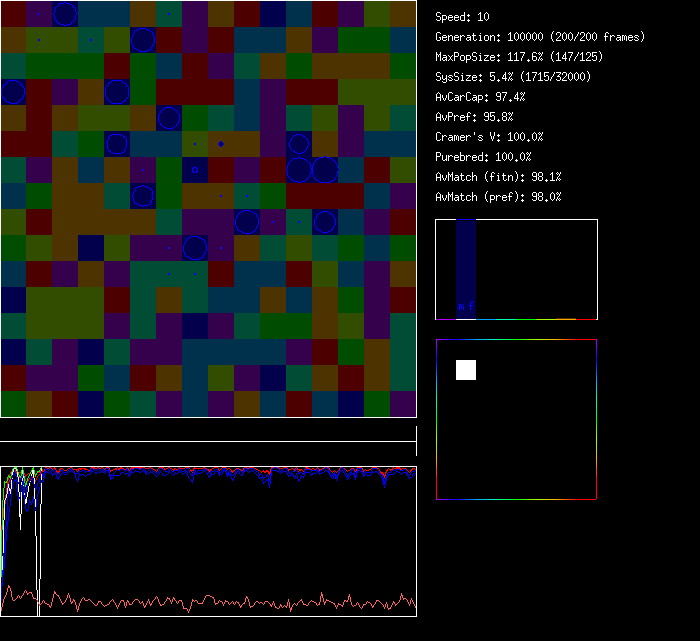Click the Generation: 100000 counter text
Screen dimensions: 700x641
click(x=540, y=37)
